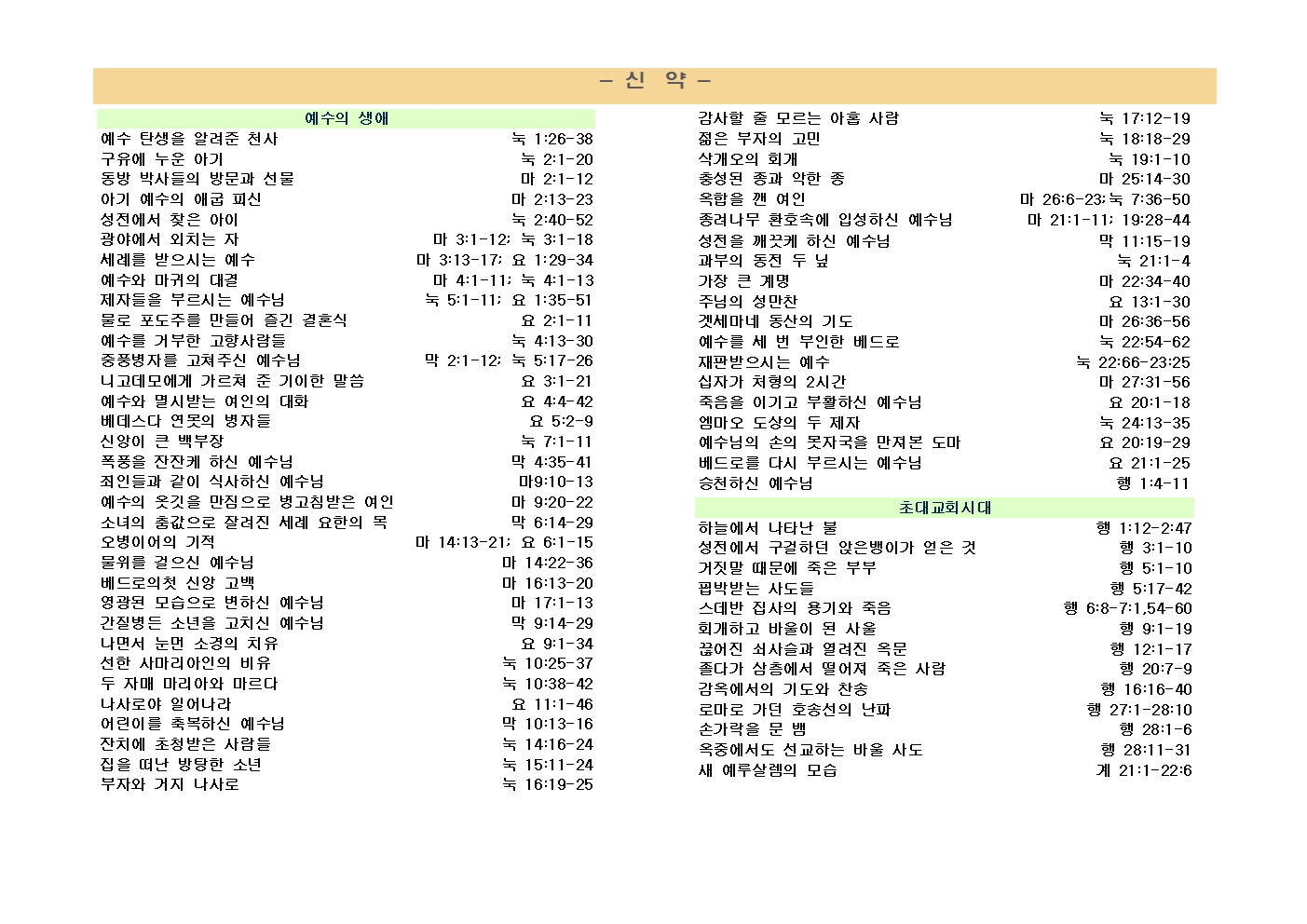
Task: Click the reference '행 6:8-7:1,54-60'
Action: [1127, 608]
